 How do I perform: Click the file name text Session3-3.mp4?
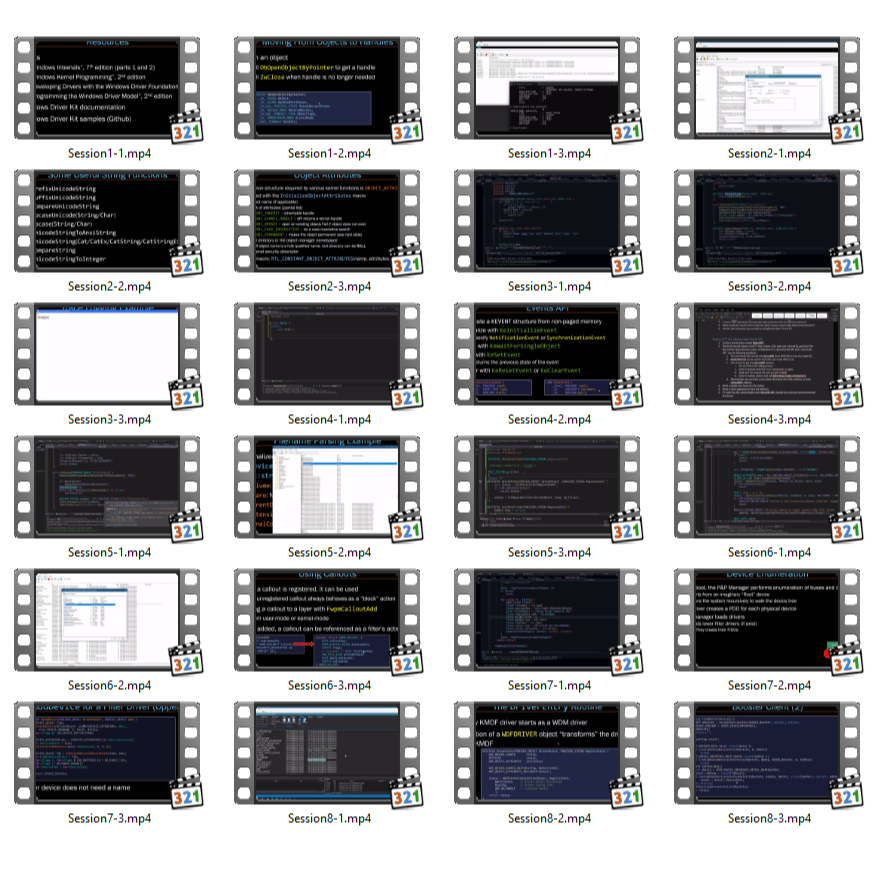110,420
